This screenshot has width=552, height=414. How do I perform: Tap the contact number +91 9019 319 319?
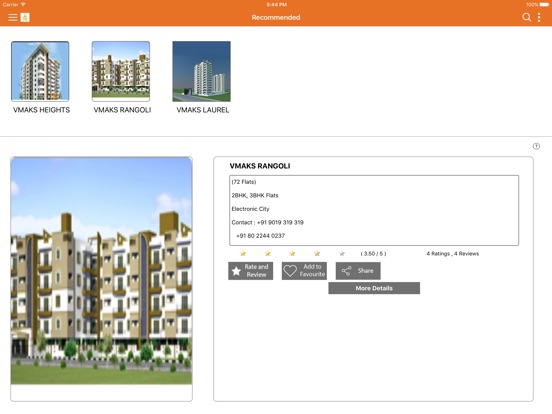(x=280, y=222)
